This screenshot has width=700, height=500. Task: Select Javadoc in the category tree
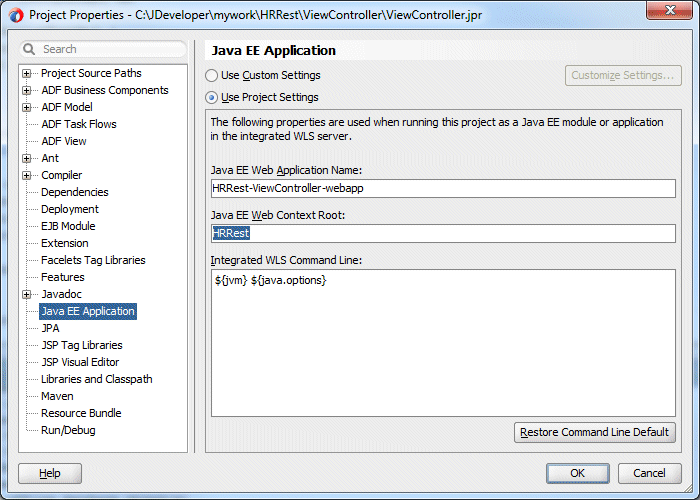(62, 294)
